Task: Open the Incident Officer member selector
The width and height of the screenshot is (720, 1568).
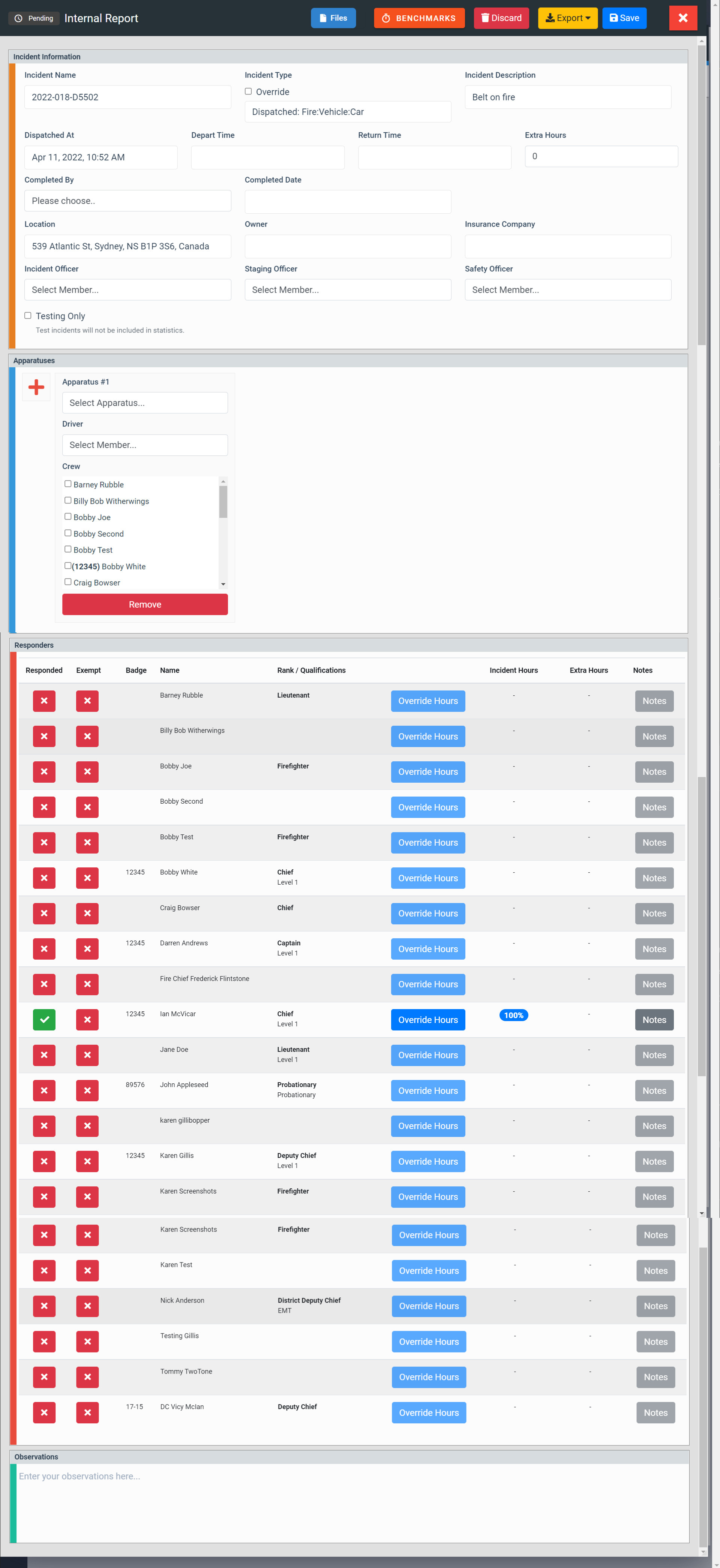Action: (x=127, y=290)
